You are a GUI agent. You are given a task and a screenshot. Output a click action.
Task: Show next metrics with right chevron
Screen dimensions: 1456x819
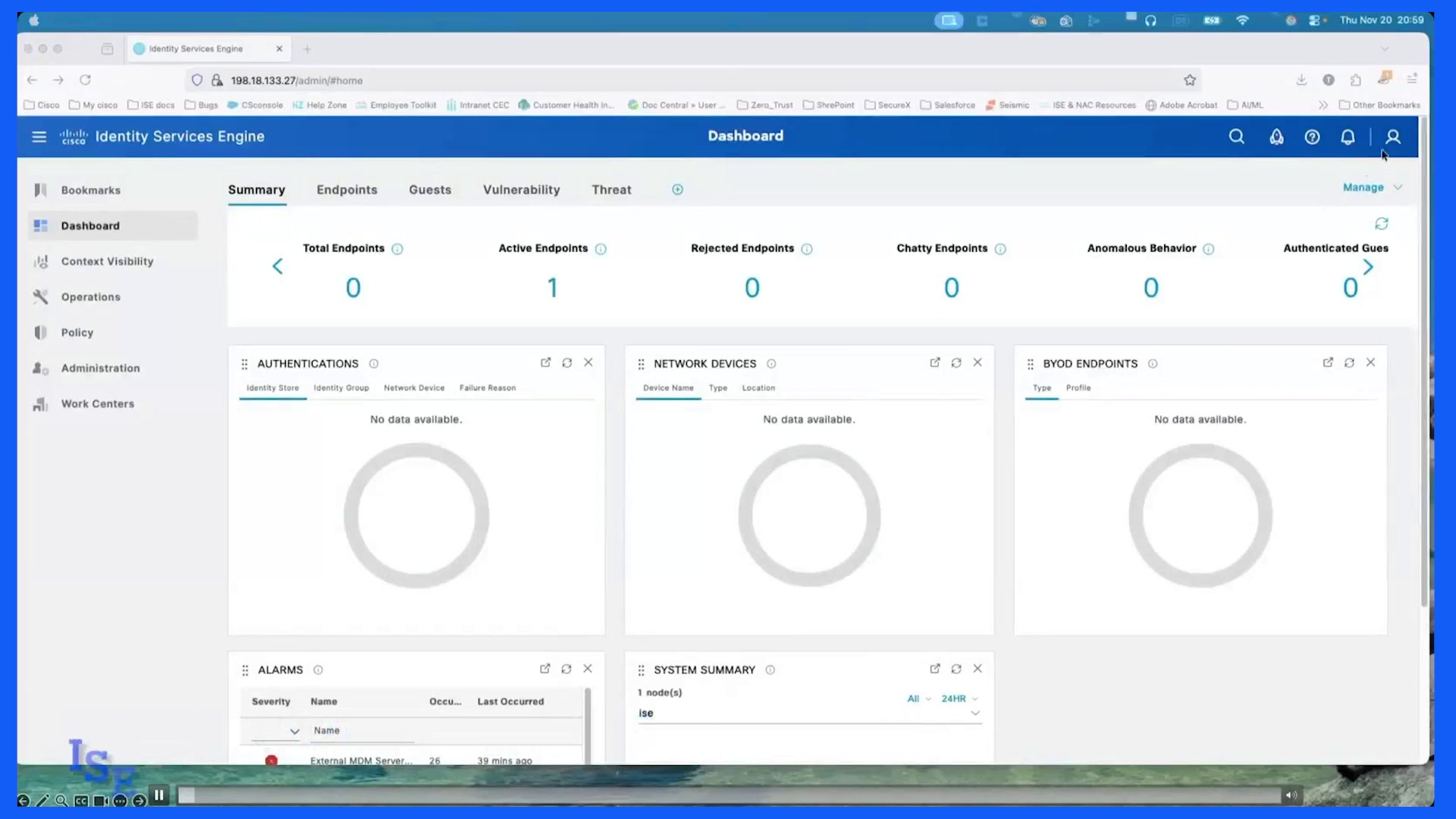coord(1368,267)
